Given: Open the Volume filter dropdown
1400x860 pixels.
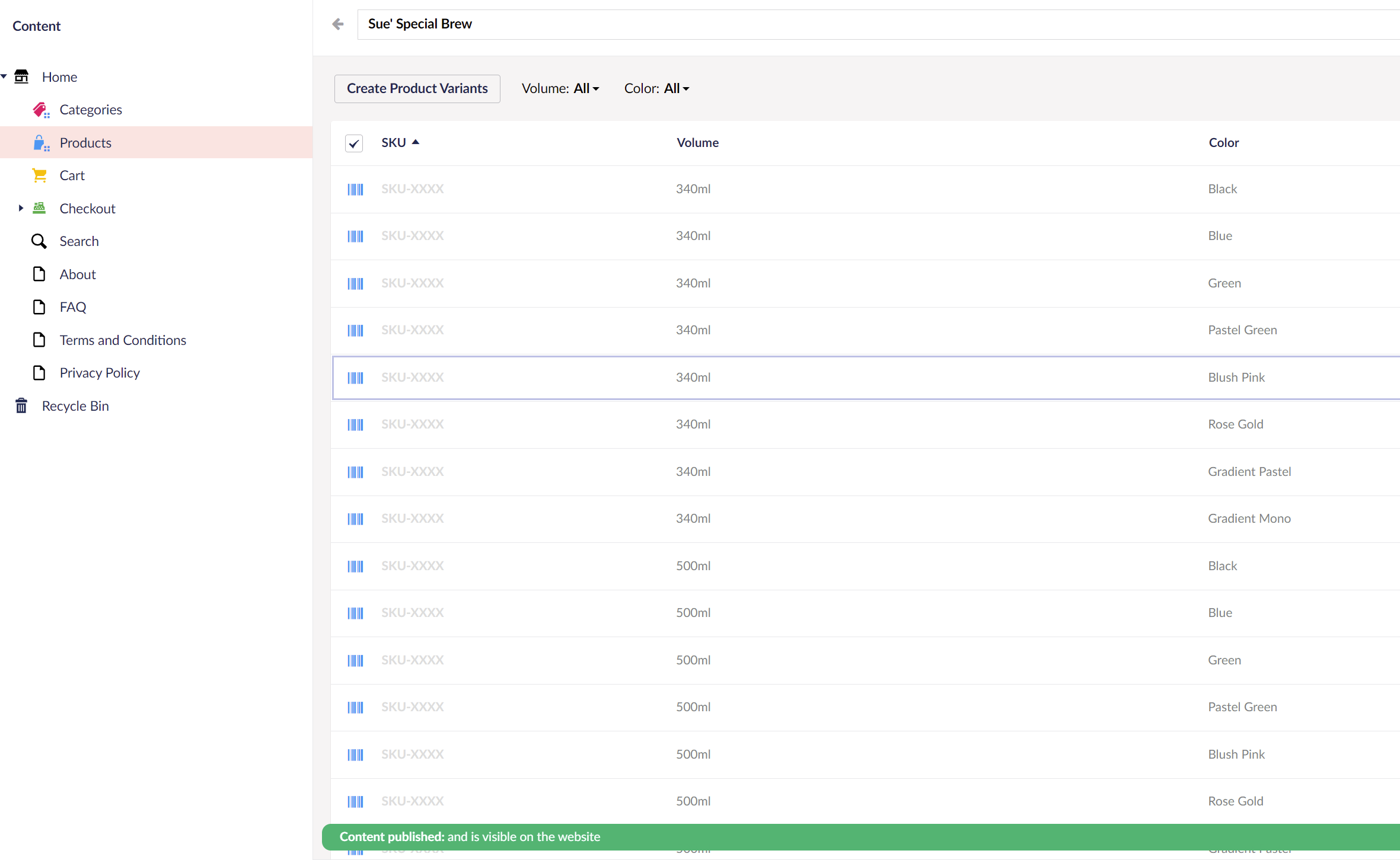Looking at the screenshot, I should click(x=560, y=88).
